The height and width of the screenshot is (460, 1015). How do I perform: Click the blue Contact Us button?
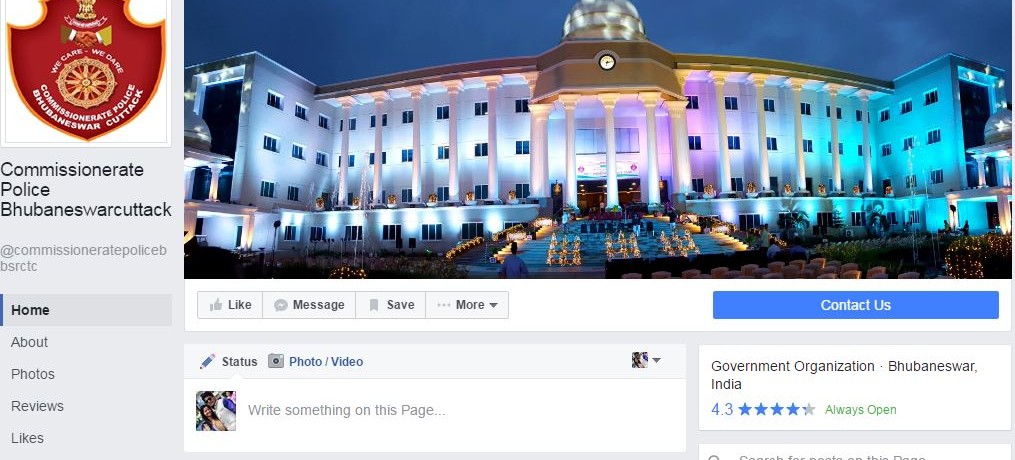855,305
